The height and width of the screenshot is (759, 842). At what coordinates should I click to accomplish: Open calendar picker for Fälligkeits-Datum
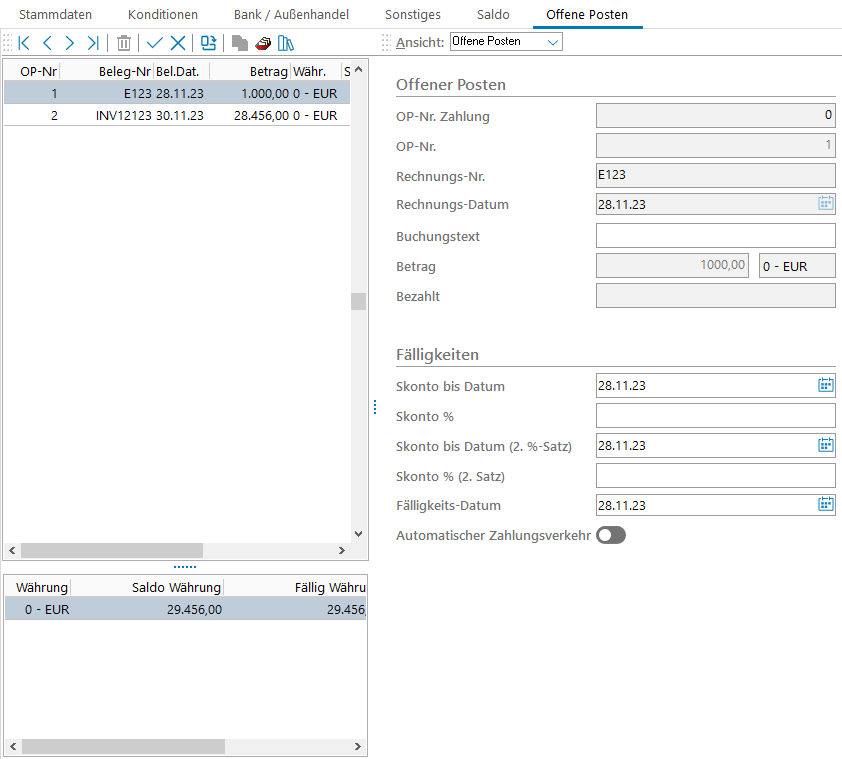(x=825, y=505)
